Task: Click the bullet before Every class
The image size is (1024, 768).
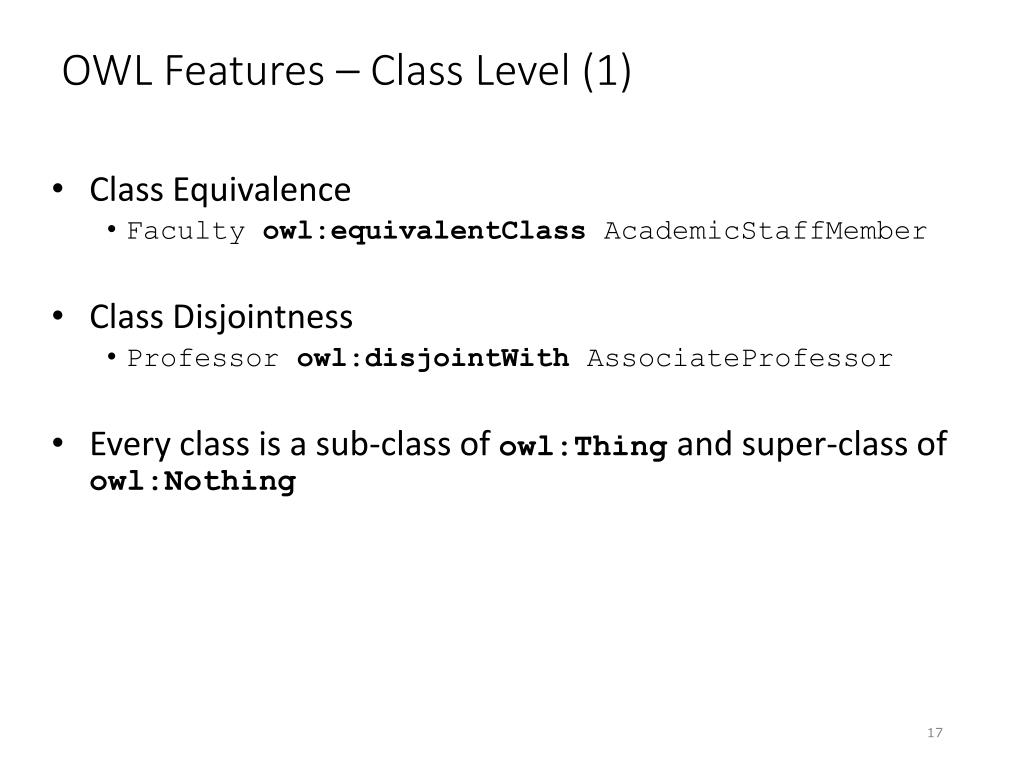Action: 57,444
